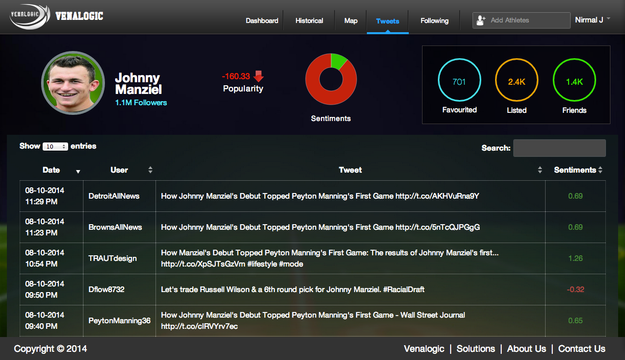Viewport: 625px width, 360px height.
Task: Open the Show entries count dropdown
Action: point(55,146)
